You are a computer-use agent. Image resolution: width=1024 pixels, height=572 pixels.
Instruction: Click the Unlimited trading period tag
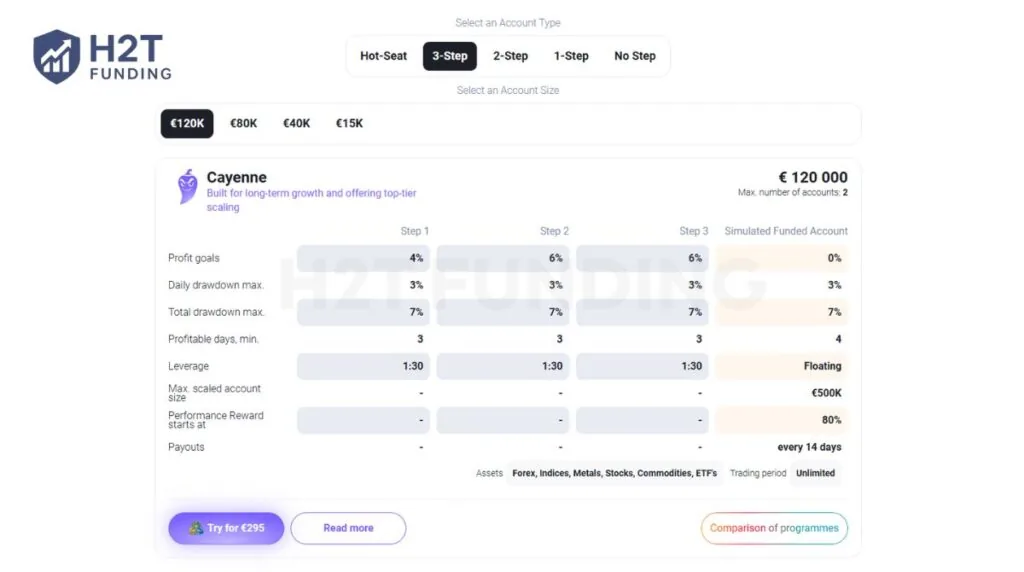(x=815, y=473)
